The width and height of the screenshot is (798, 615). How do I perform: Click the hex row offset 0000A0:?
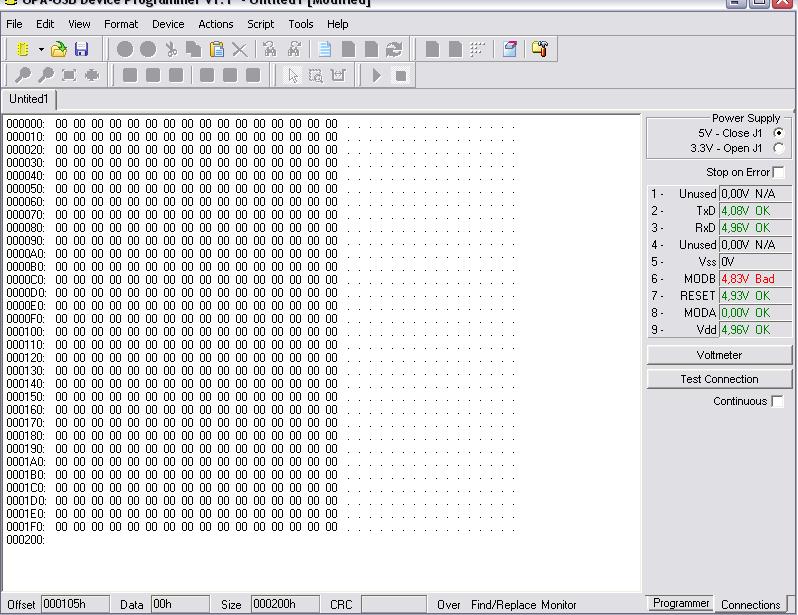(x=25, y=254)
